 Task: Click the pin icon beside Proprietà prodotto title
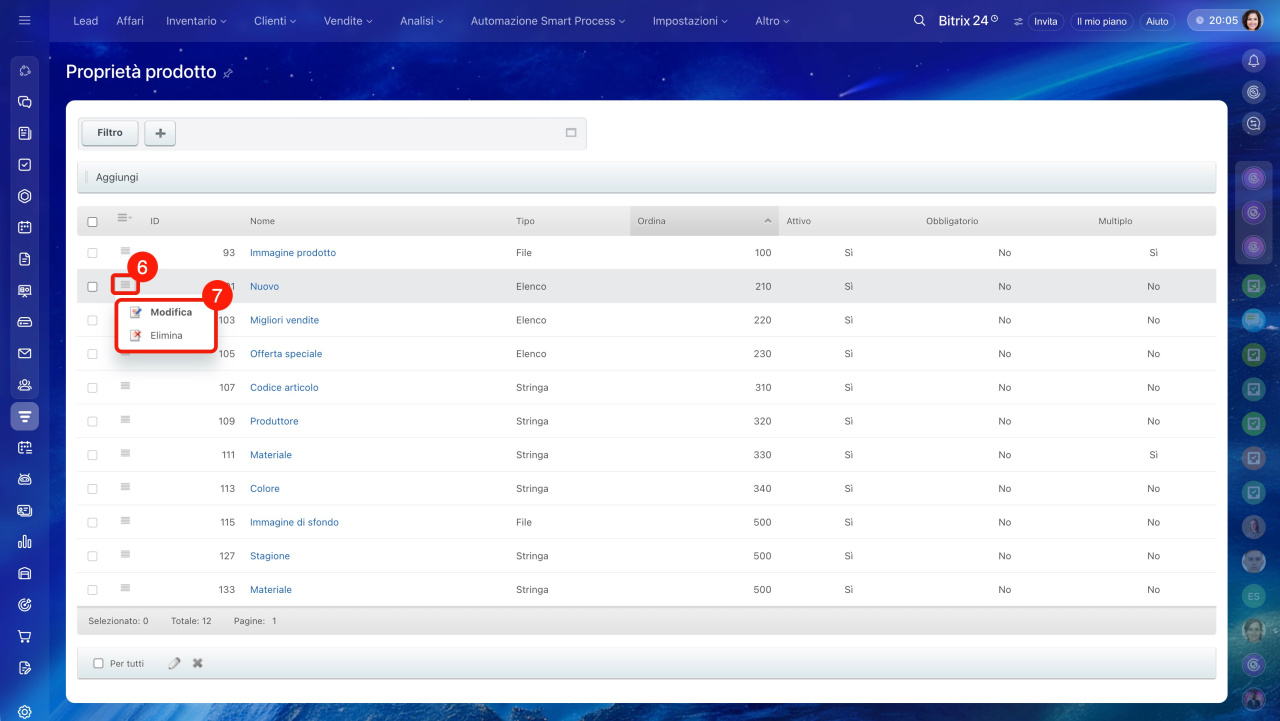228,74
